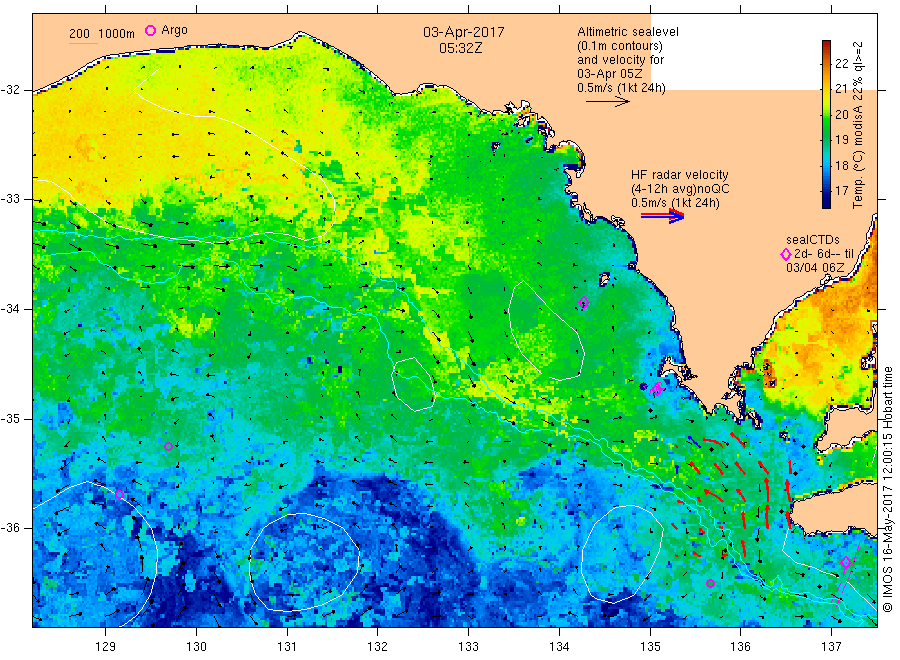Click the magenta sealCTDs diamond legend symbol

pos(786,254)
